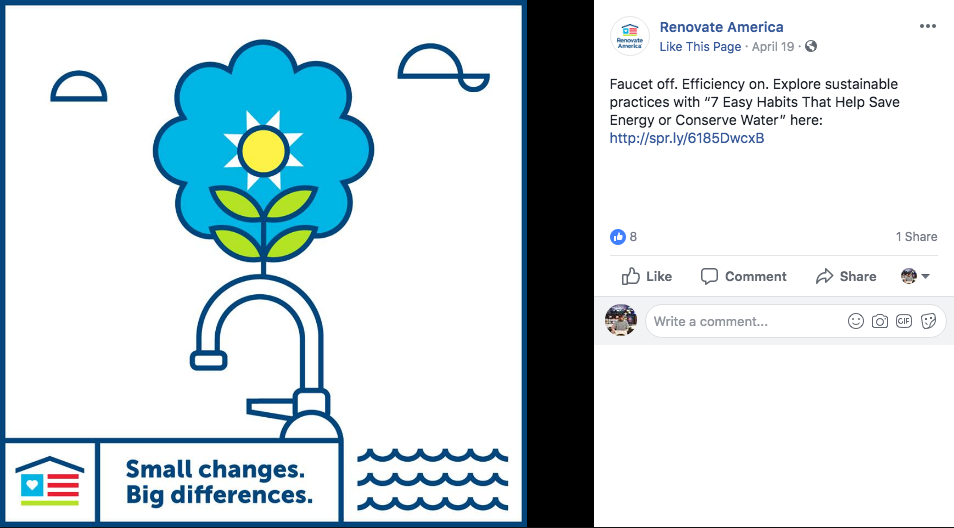
Task: Open the three-dot post options menu
Action: click(x=927, y=26)
